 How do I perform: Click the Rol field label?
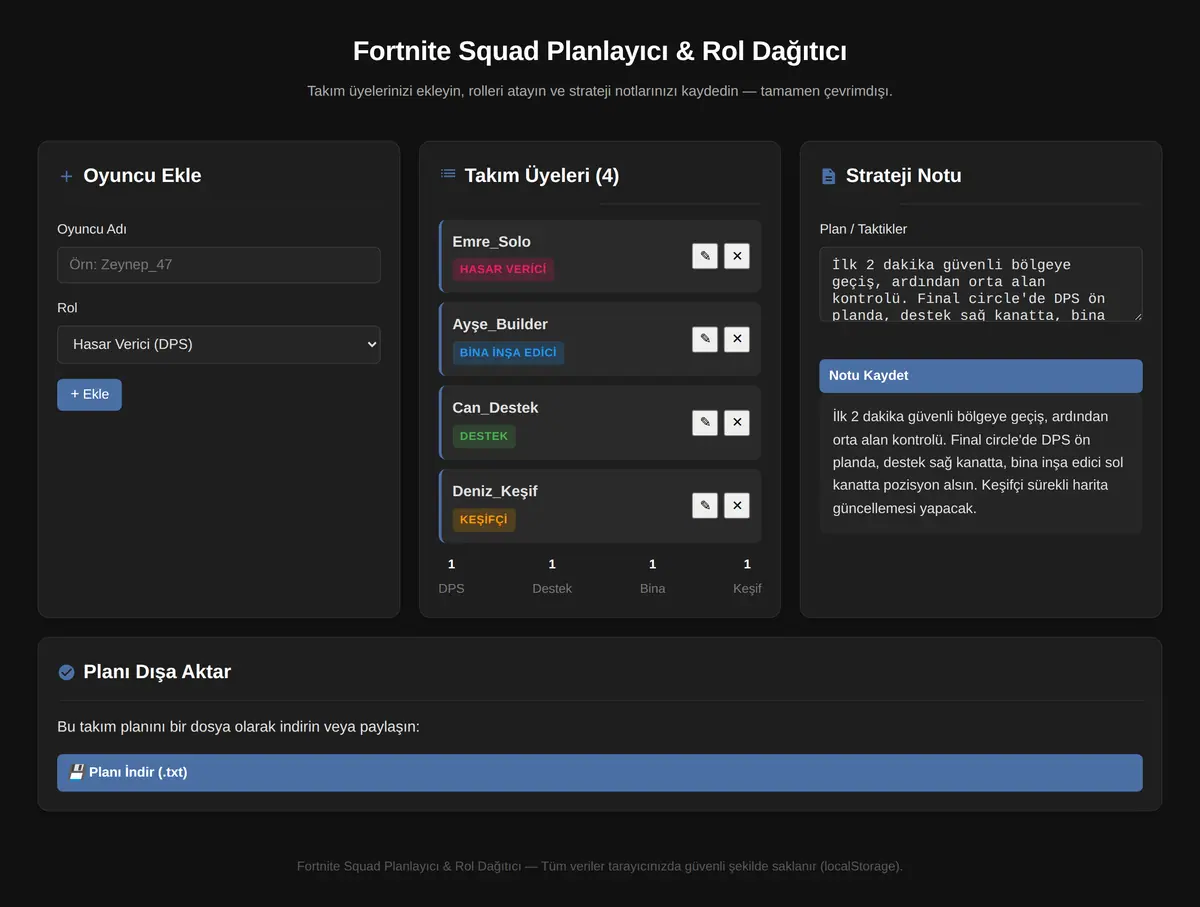67,307
